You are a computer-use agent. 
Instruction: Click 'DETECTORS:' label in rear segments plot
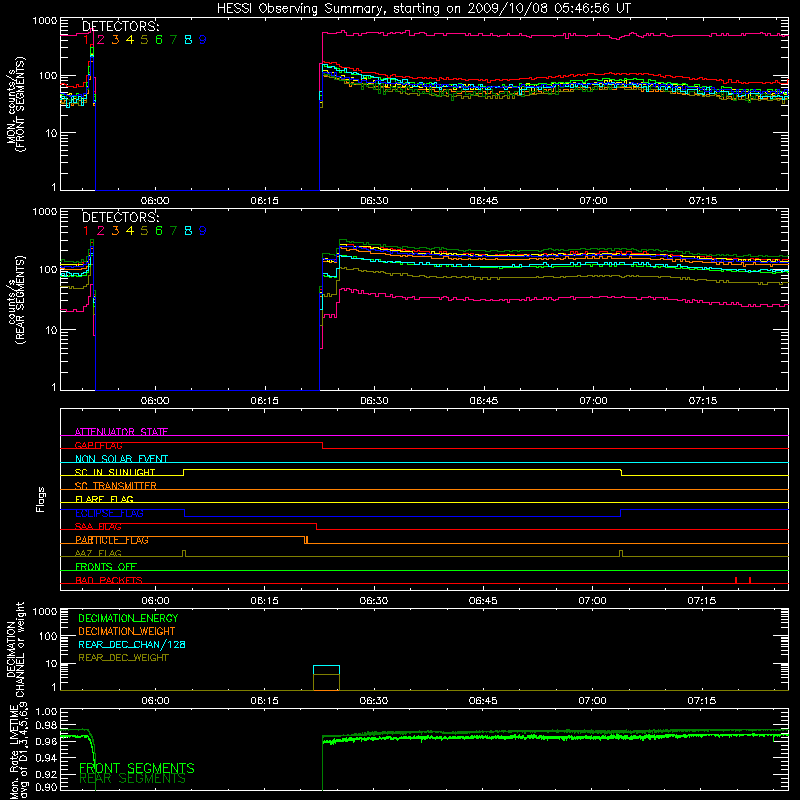point(120,217)
